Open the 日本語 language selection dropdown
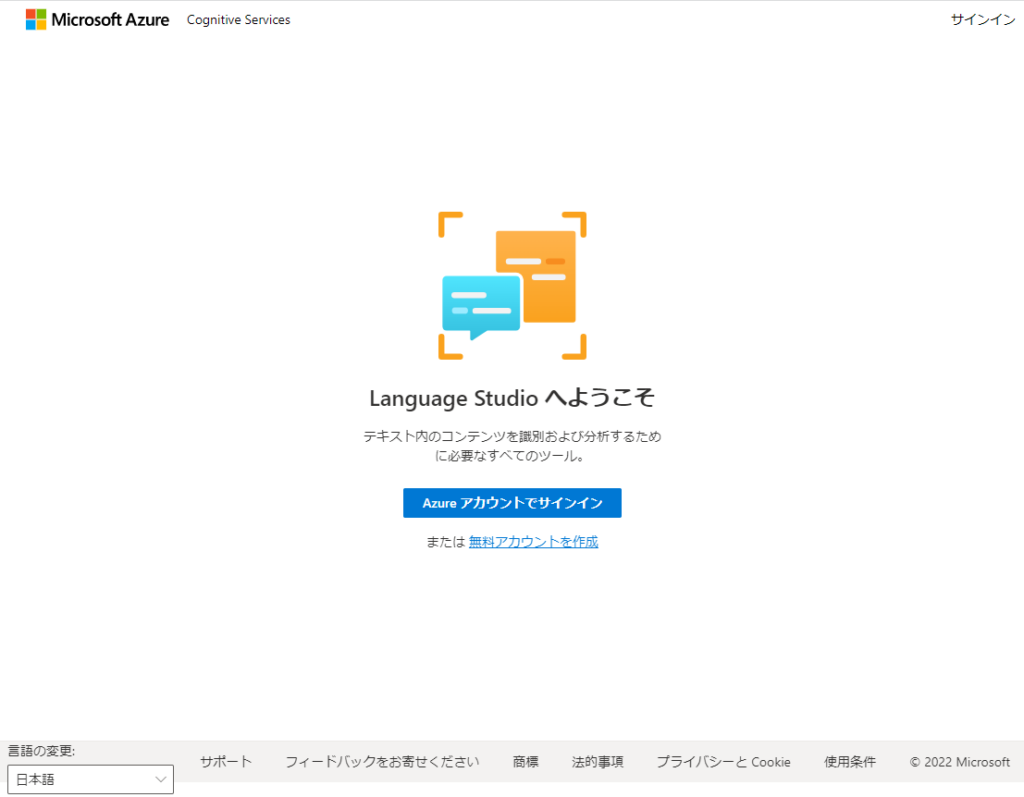The width and height of the screenshot is (1024, 797). point(90,779)
